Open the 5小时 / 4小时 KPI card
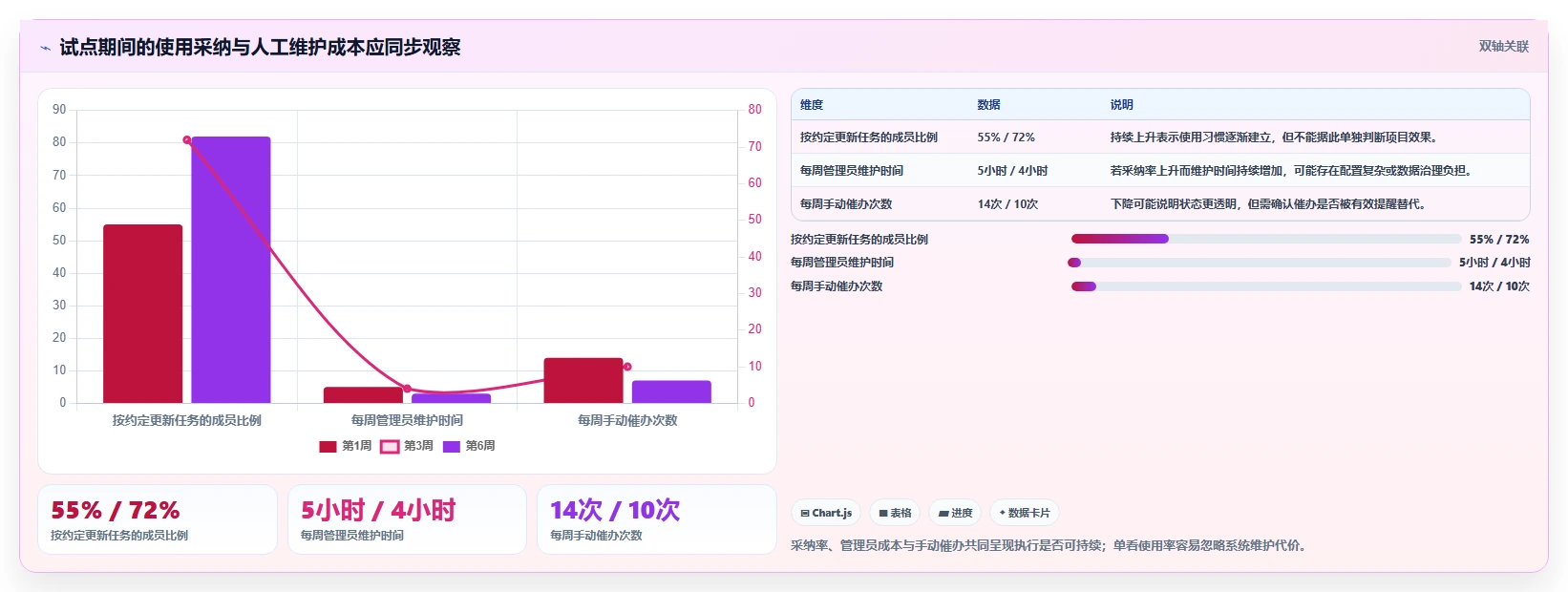This screenshot has width=1568, height=592. (407, 519)
